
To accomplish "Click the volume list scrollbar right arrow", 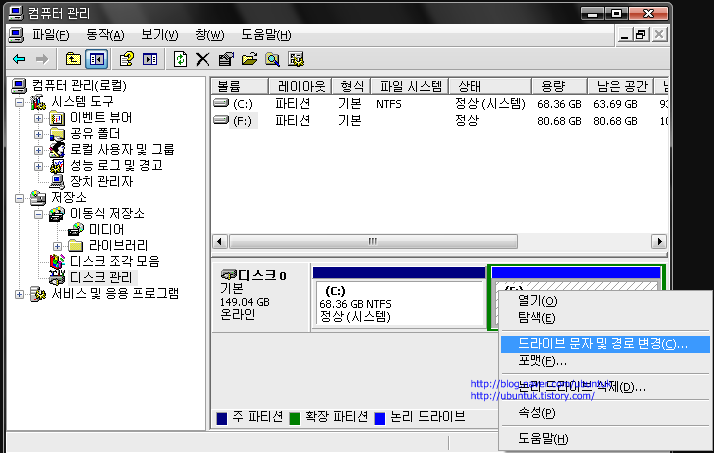I will click(x=659, y=241).
